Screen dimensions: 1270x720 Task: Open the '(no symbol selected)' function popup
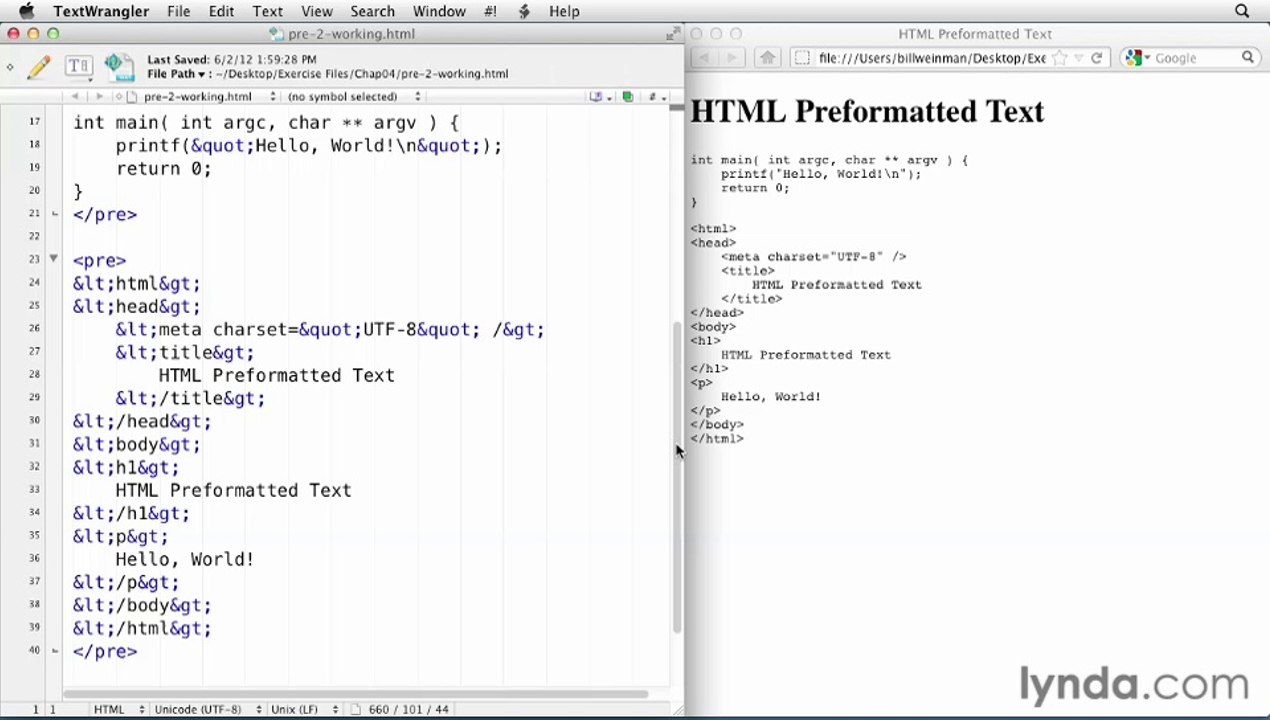point(354,97)
